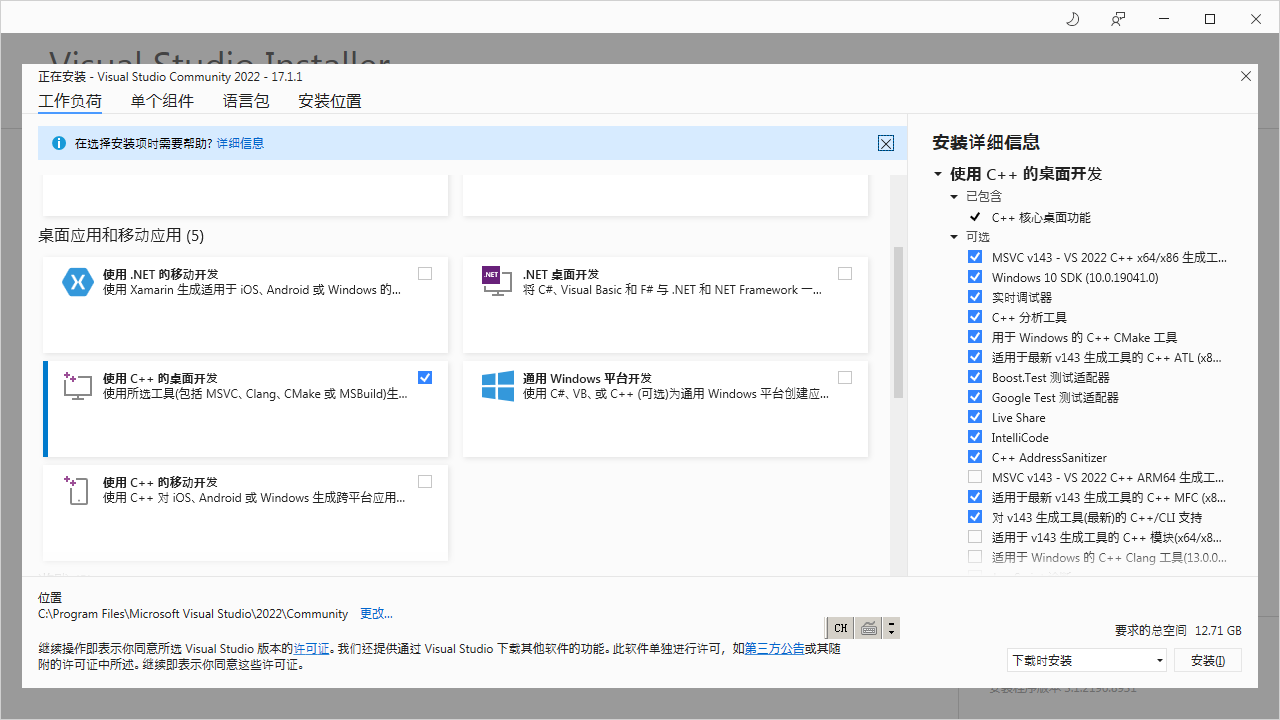1280x720 pixels.
Task: Open the 第三方公告 link
Action: 774,649
